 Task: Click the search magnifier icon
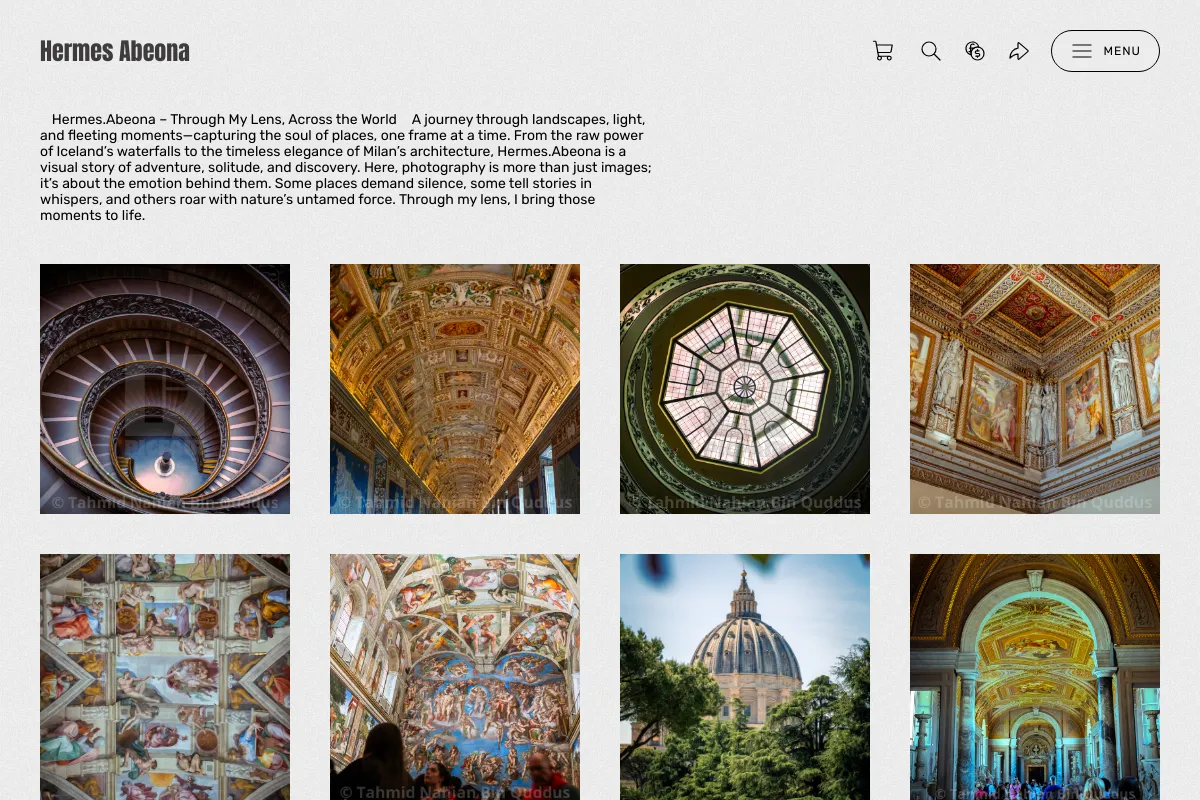click(x=931, y=51)
